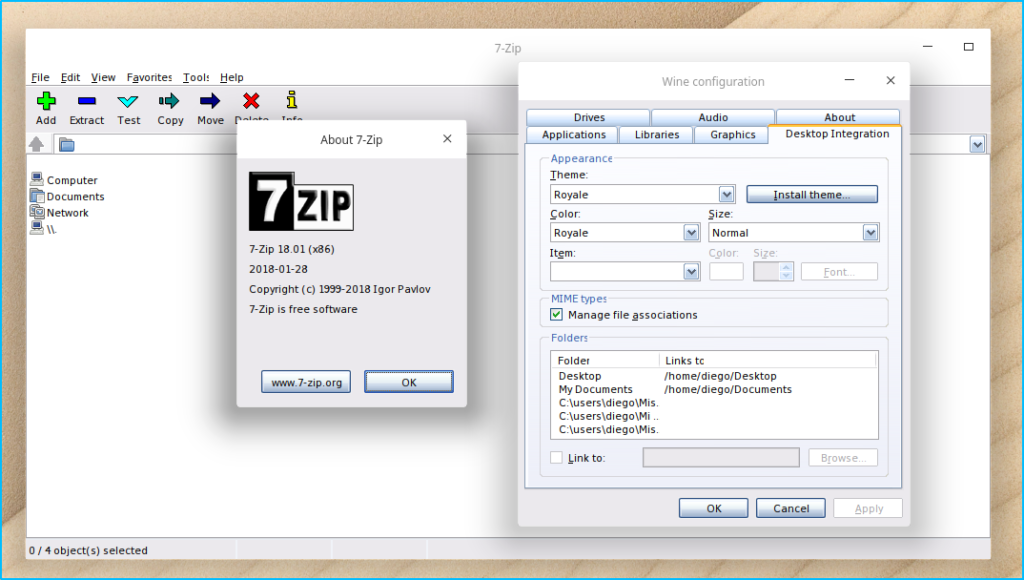1024x580 pixels.
Task: Switch to the Audio tab
Action: [x=713, y=118]
